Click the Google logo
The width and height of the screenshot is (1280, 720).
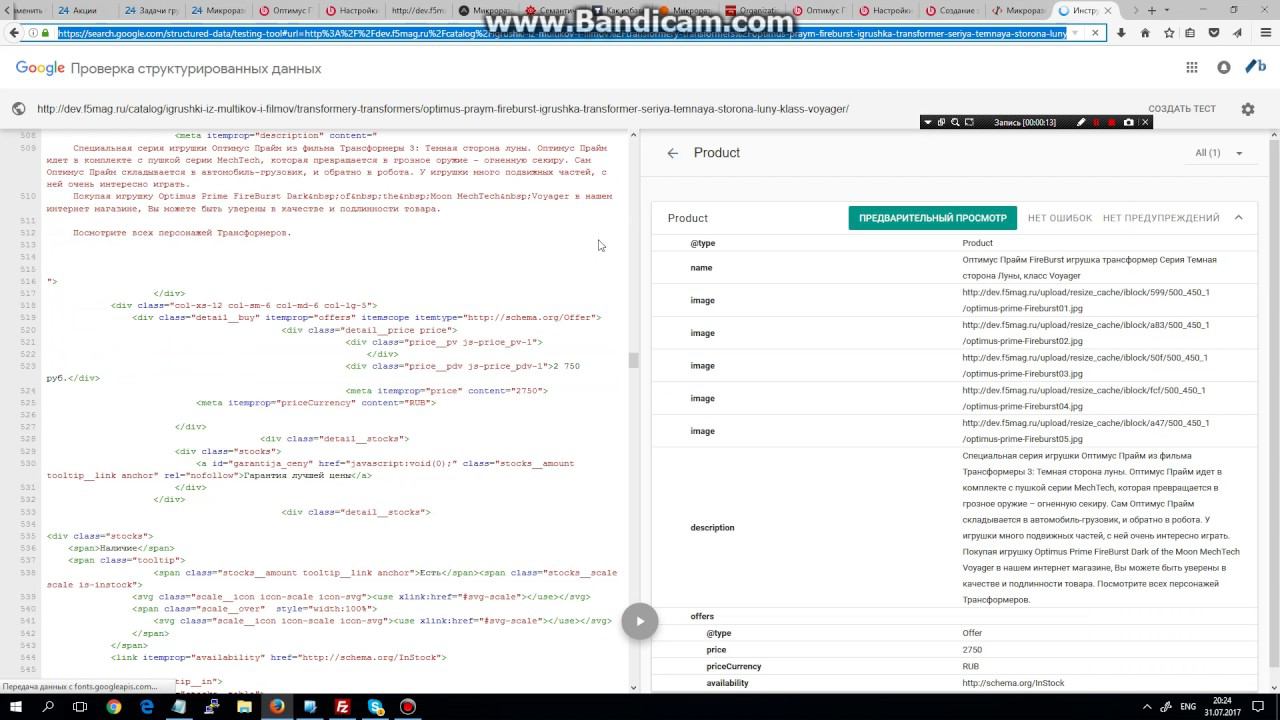pos(40,68)
